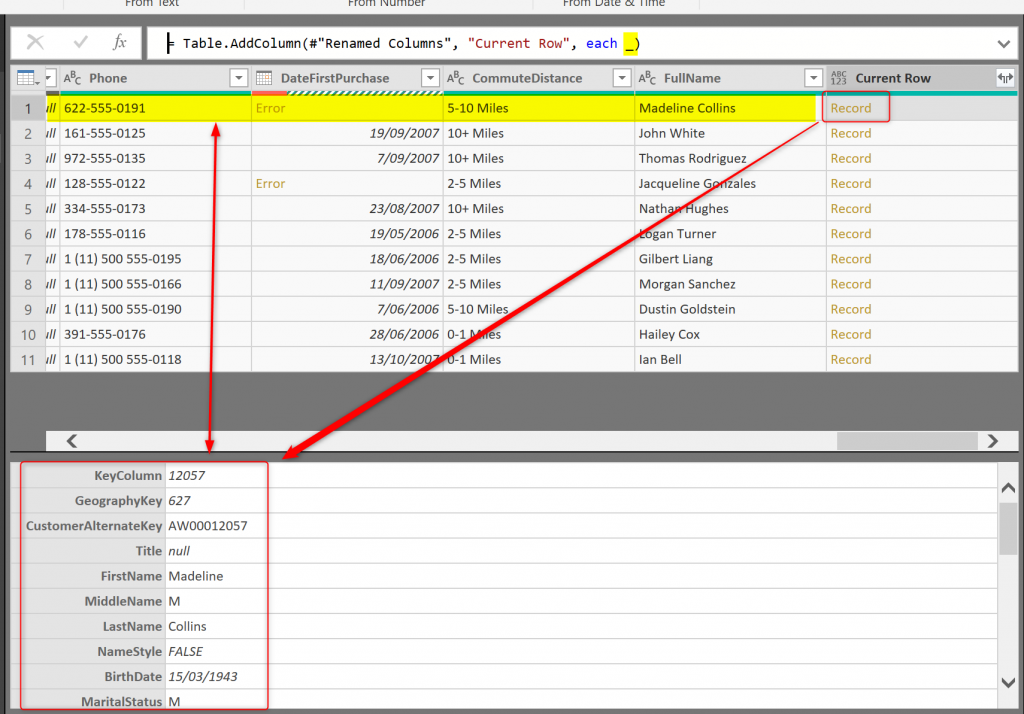Open the Phone column filter dropdown
This screenshot has width=1024, height=714.
pos(238,78)
